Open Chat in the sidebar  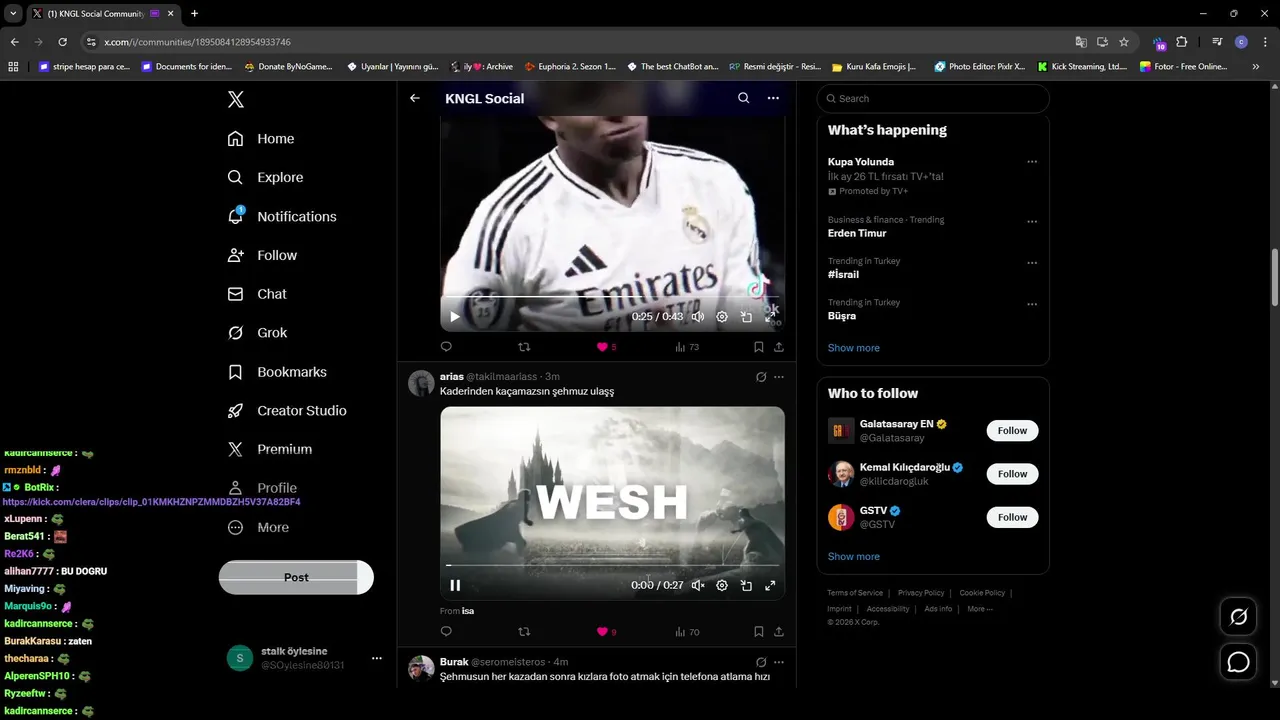pos(257,294)
